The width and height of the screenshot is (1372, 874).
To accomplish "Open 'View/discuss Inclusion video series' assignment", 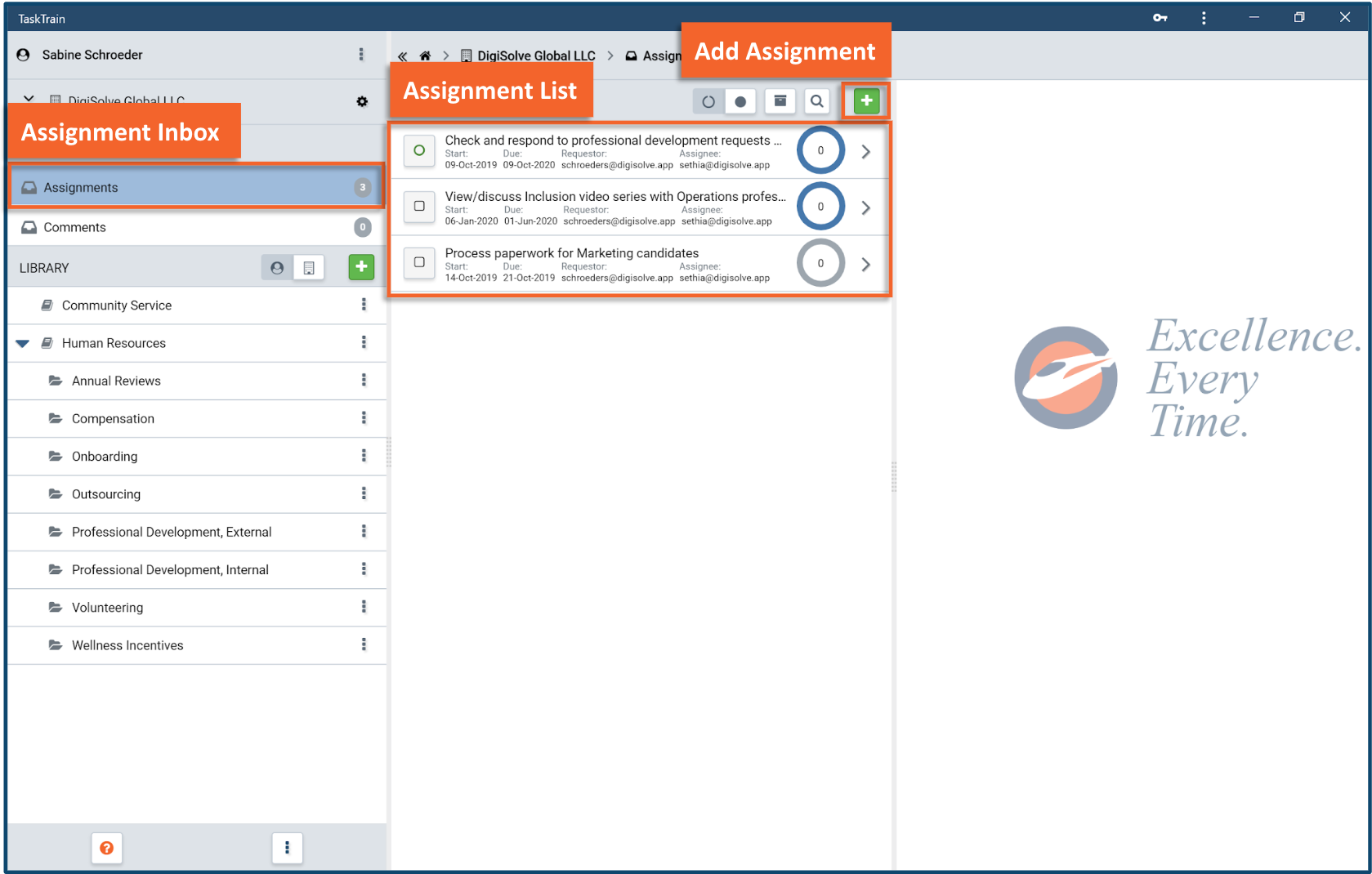I will [615, 196].
